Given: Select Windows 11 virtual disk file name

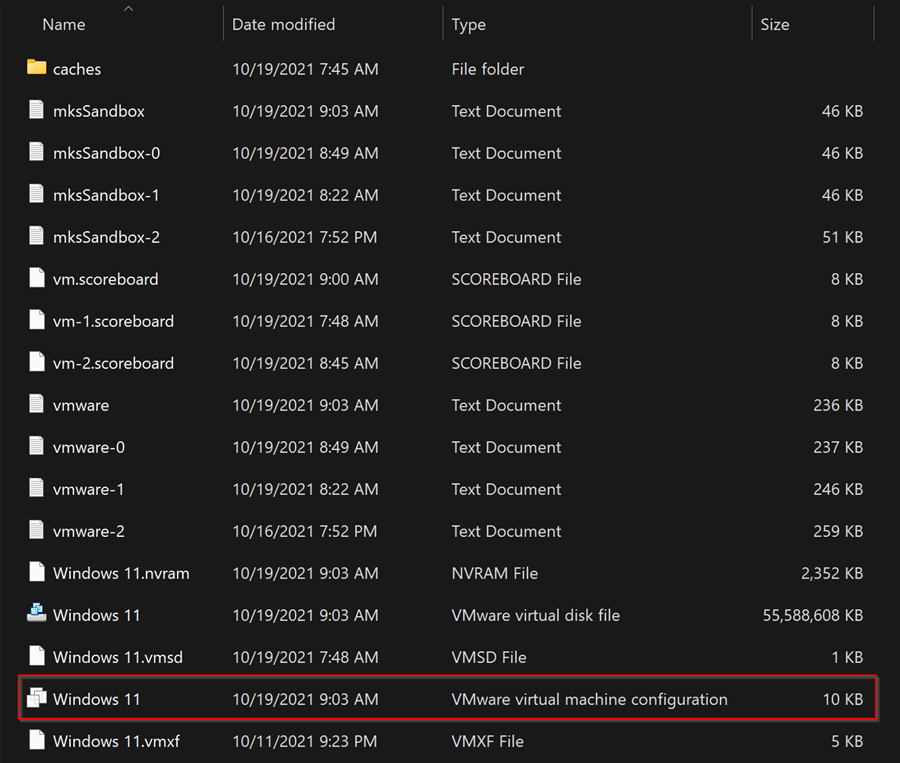Looking at the screenshot, I should point(96,615).
